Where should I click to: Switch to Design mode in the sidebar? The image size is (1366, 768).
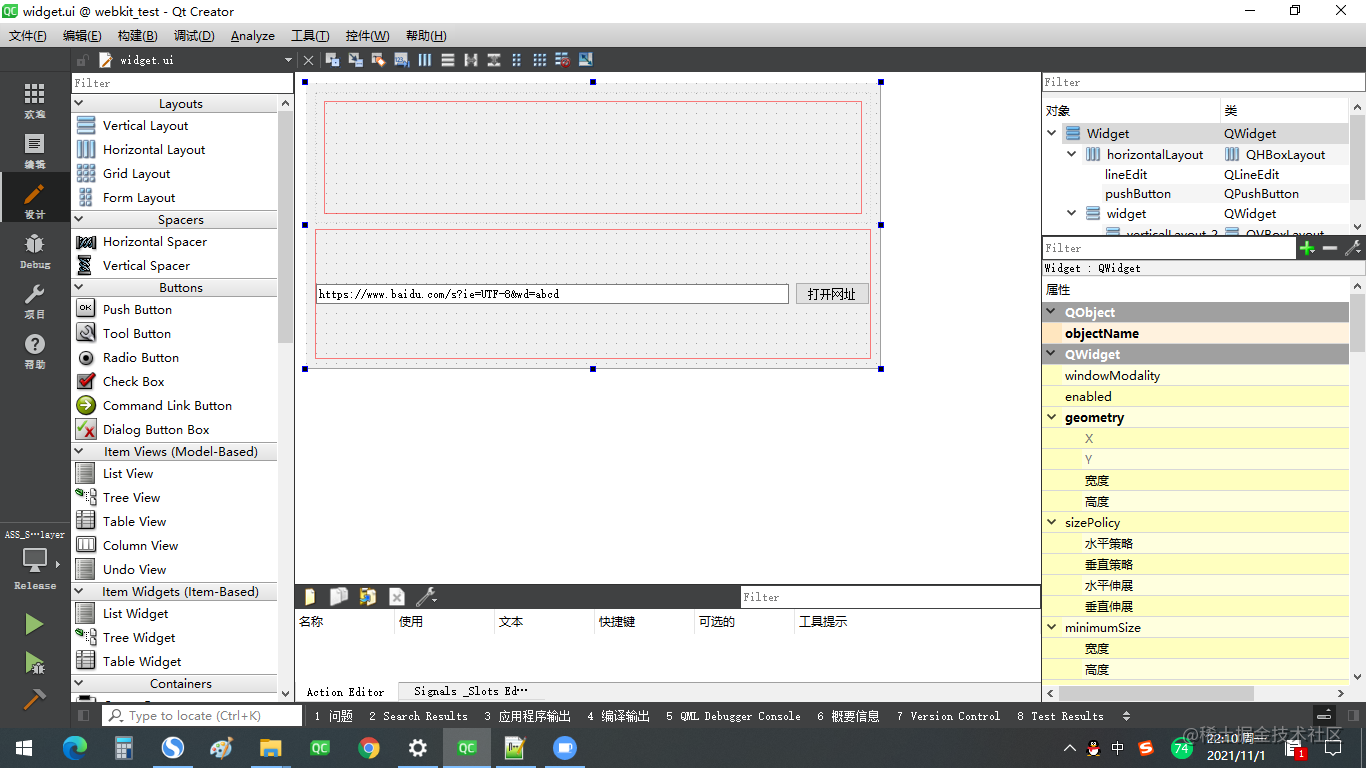click(x=35, y=197)
